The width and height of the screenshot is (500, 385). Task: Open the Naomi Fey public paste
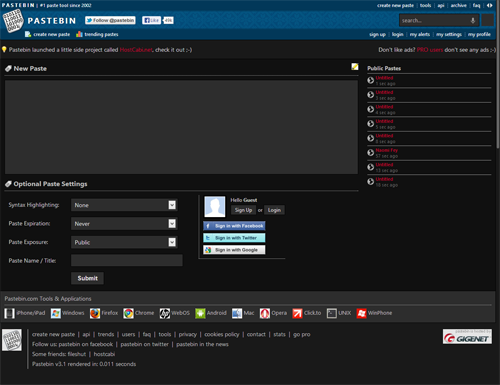tap(387, 150)
